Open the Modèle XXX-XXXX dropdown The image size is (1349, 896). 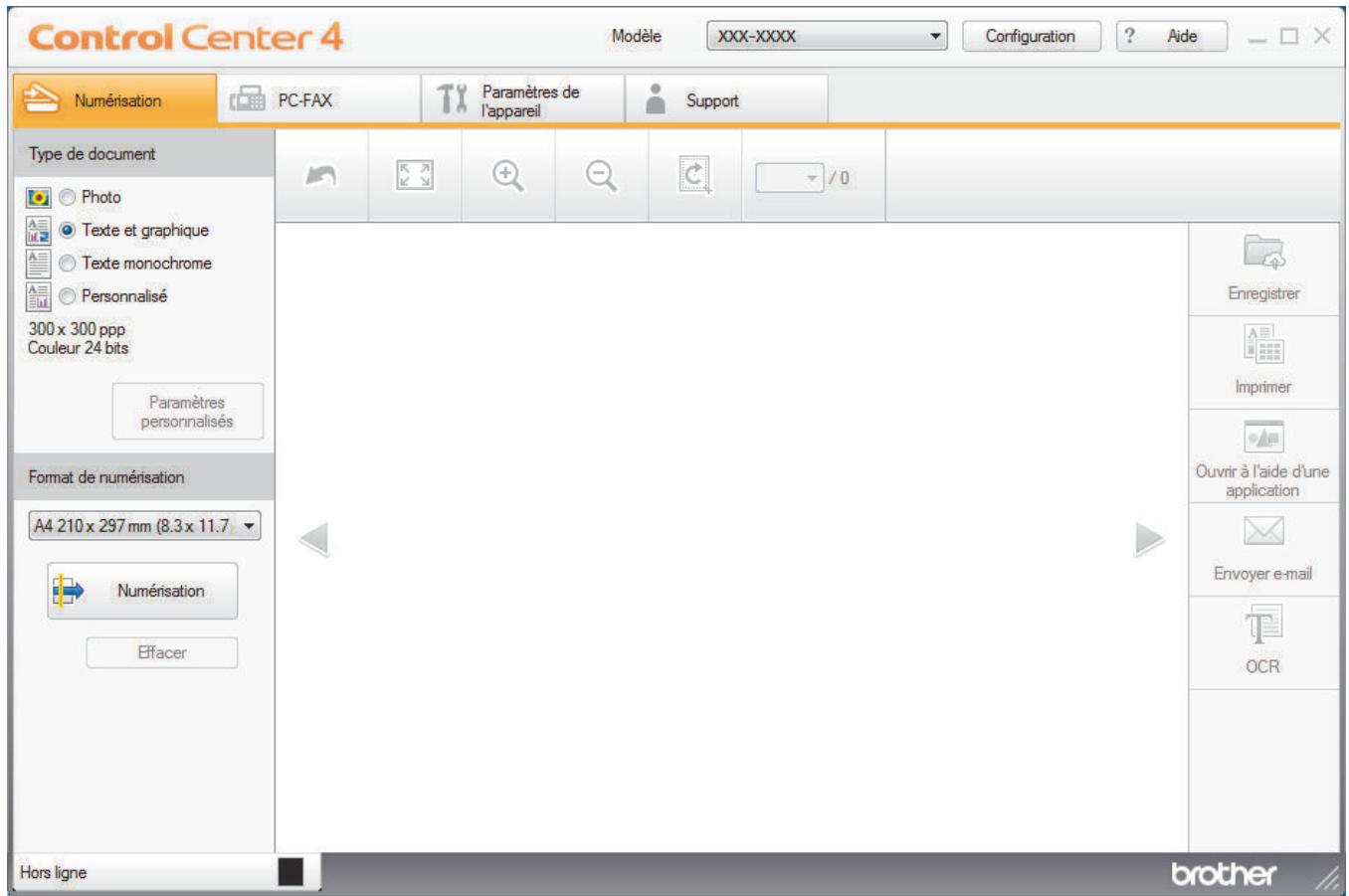point(827,36)
